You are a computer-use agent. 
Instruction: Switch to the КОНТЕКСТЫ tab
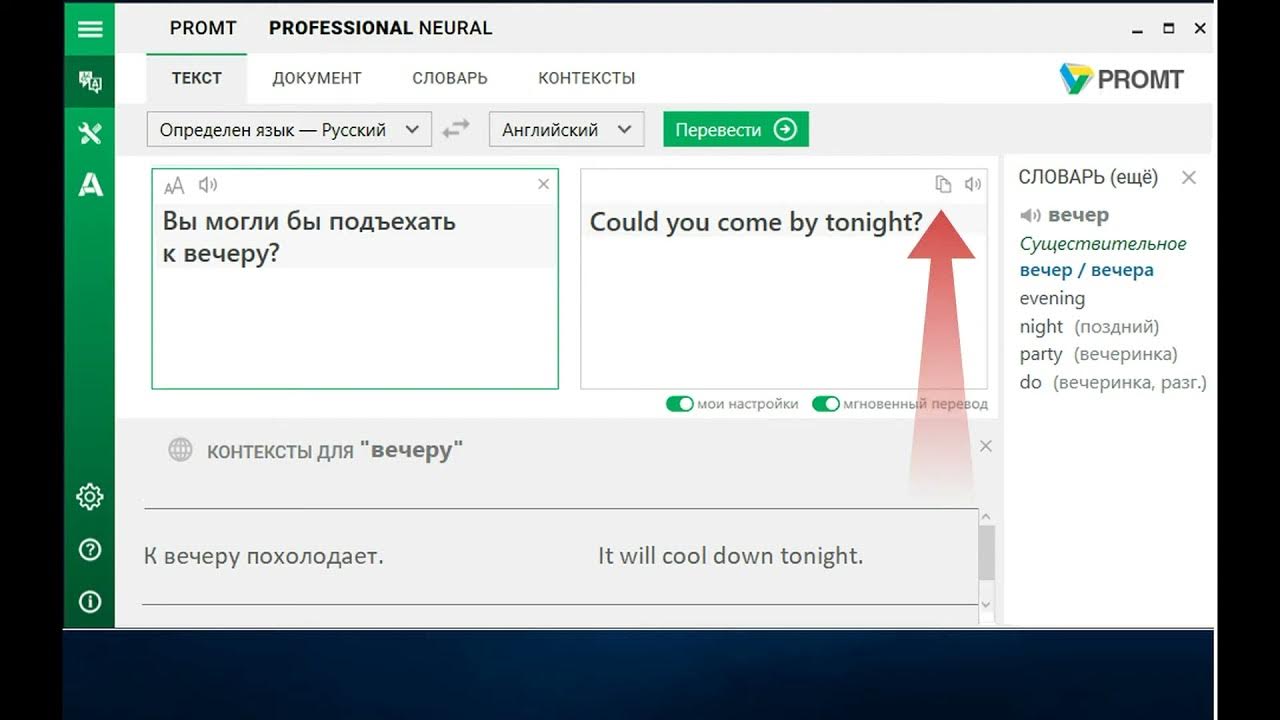(x=587, y=78)
